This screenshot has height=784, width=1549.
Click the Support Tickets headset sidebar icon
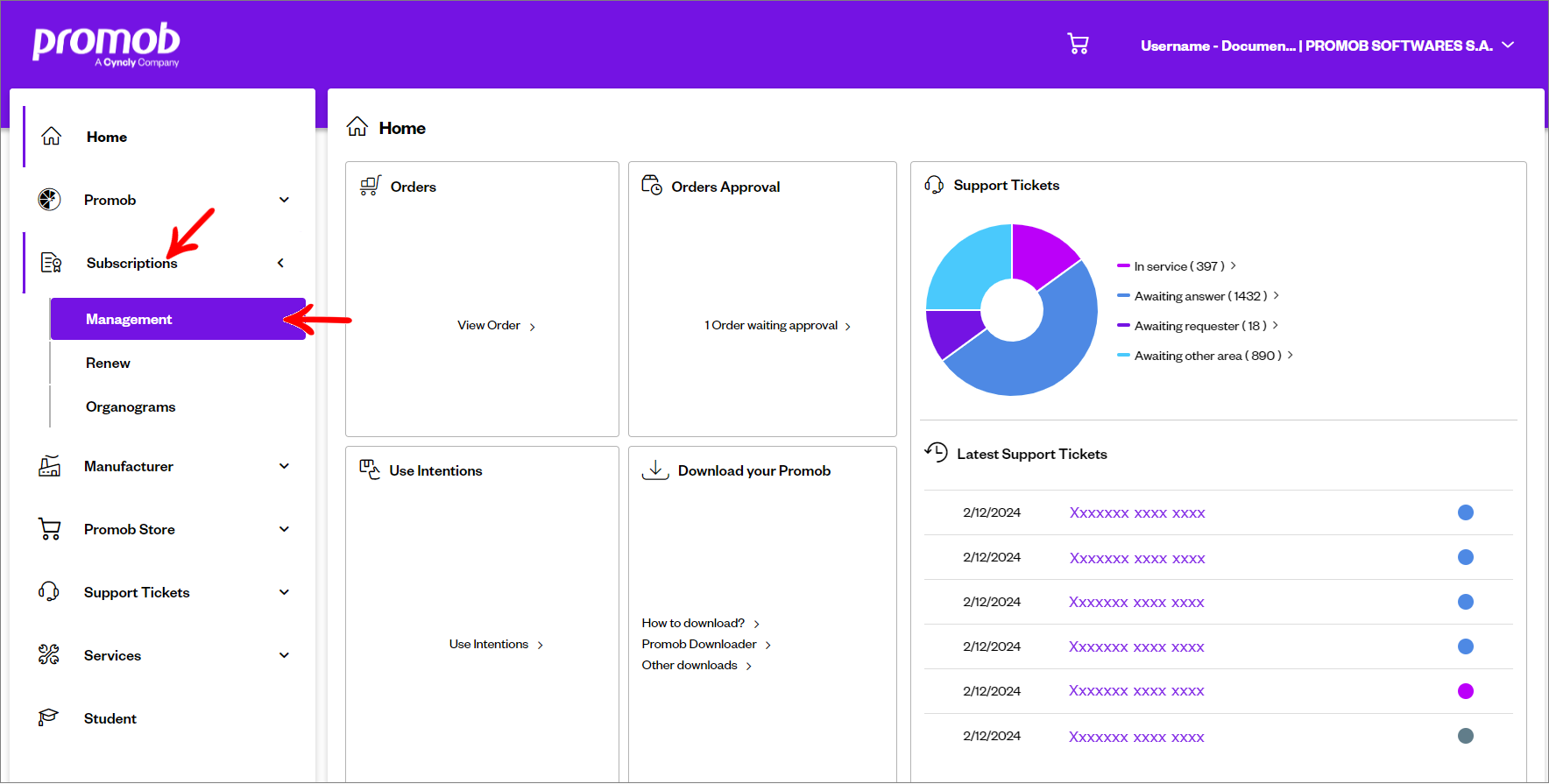49,592
